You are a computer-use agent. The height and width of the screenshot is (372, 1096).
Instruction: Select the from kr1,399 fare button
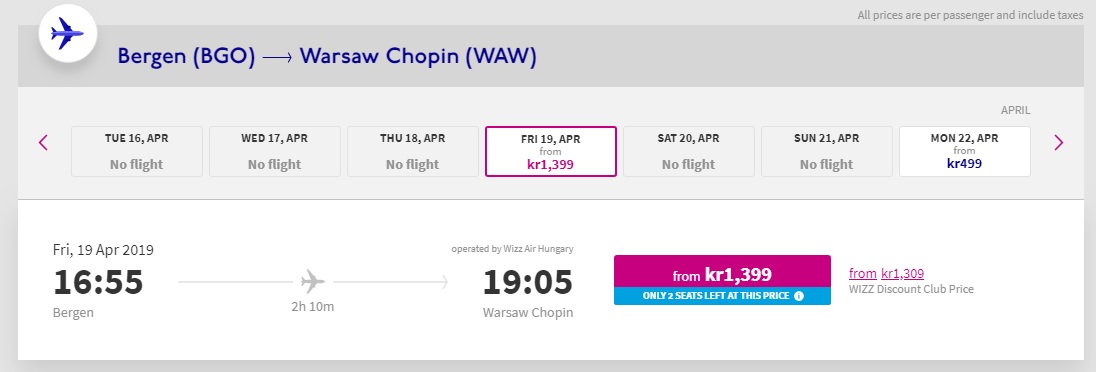tap(722, 271)
